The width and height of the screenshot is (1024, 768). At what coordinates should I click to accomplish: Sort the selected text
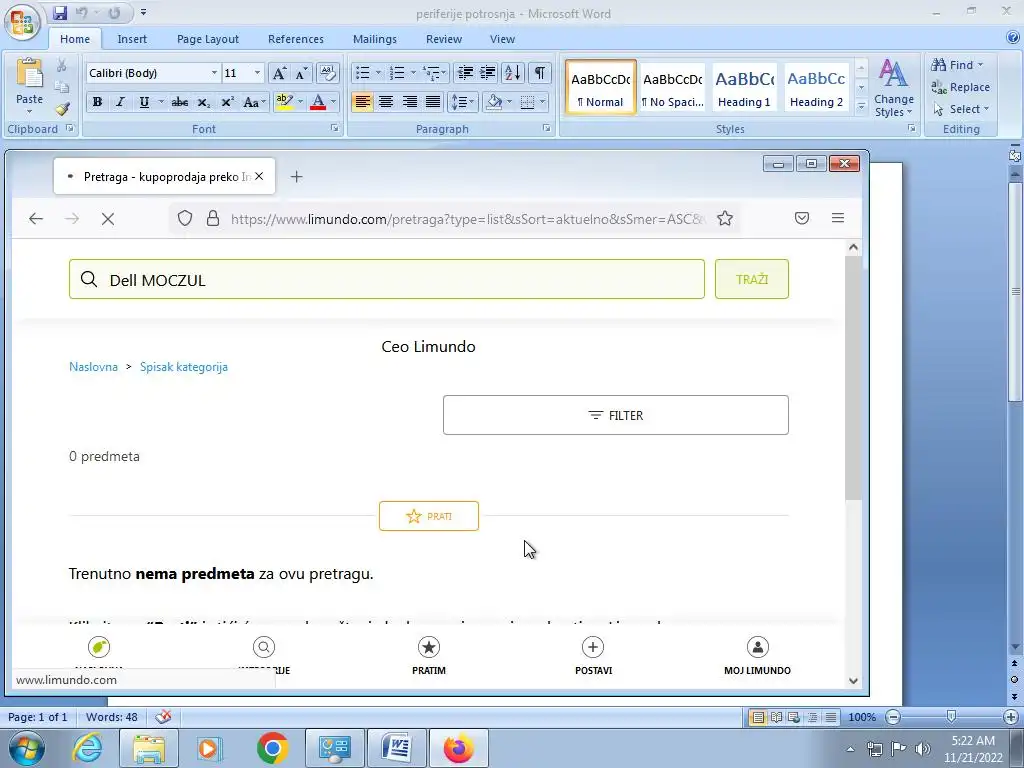(x=513, y=72)
